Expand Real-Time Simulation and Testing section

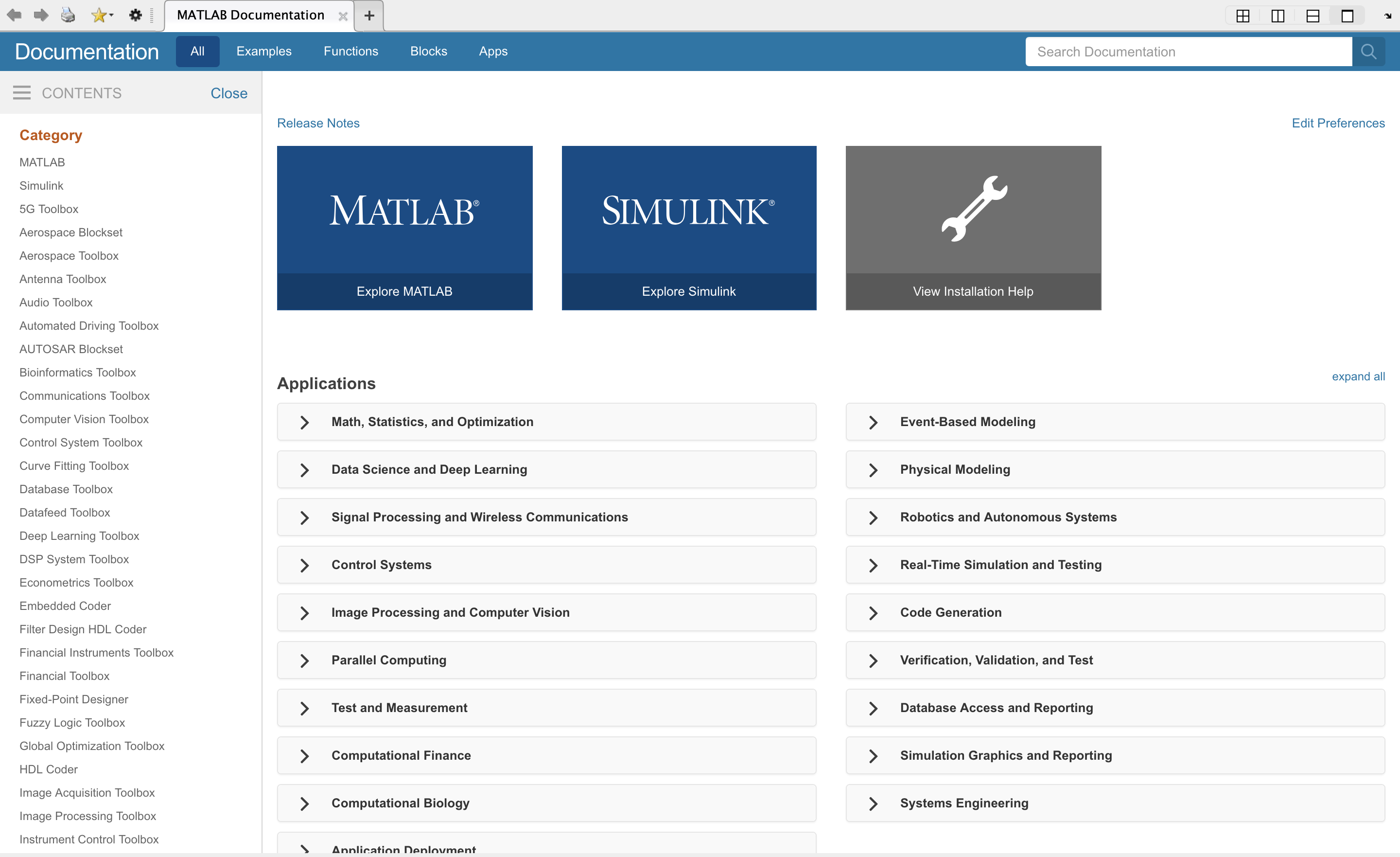click(x=1115, y=565)
